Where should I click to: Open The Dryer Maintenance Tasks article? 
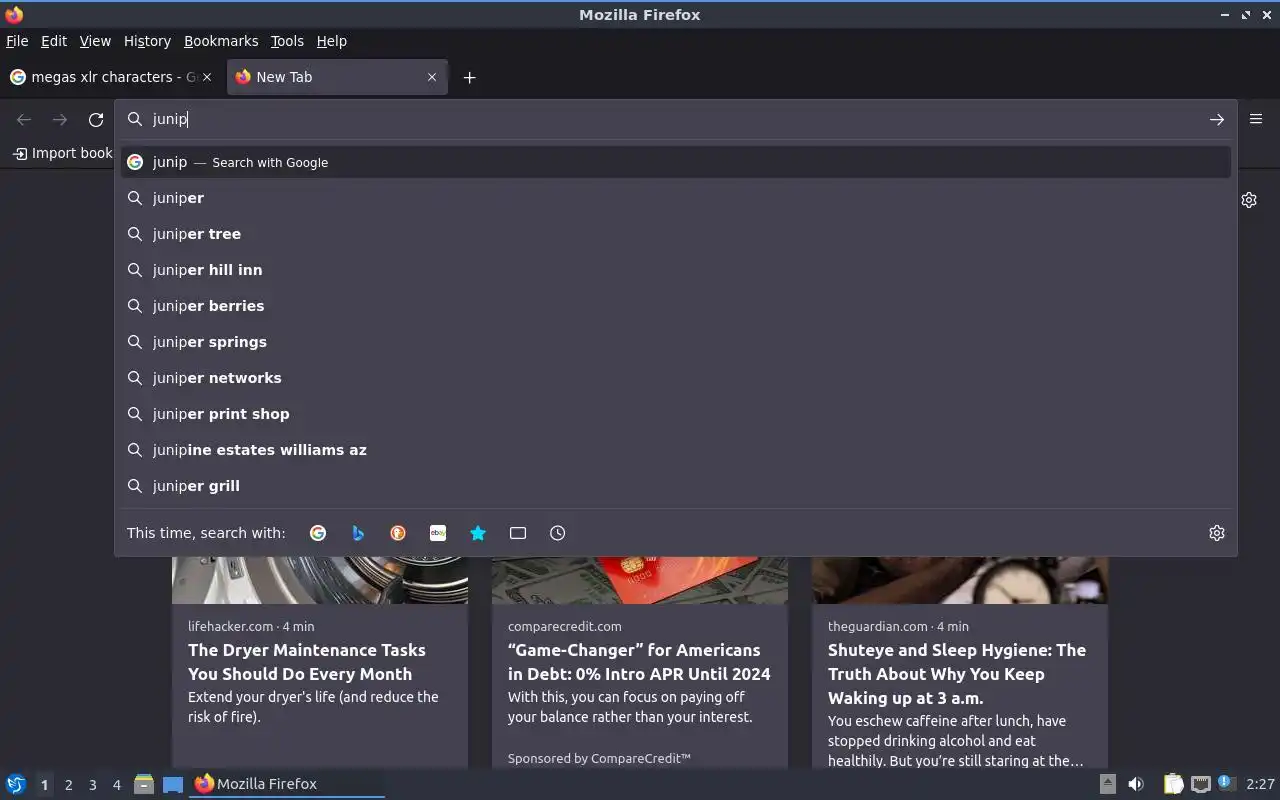[x=306, y=662]
